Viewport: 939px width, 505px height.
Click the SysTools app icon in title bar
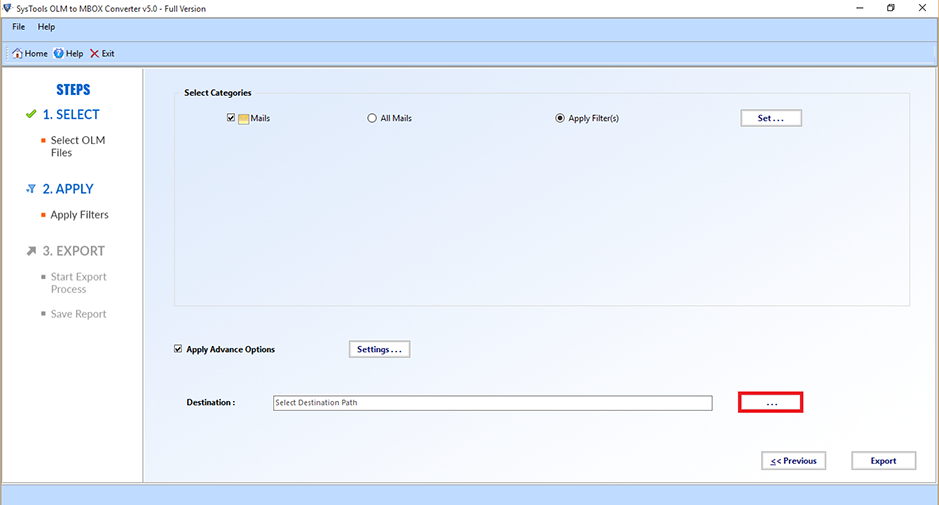(8, 8)
